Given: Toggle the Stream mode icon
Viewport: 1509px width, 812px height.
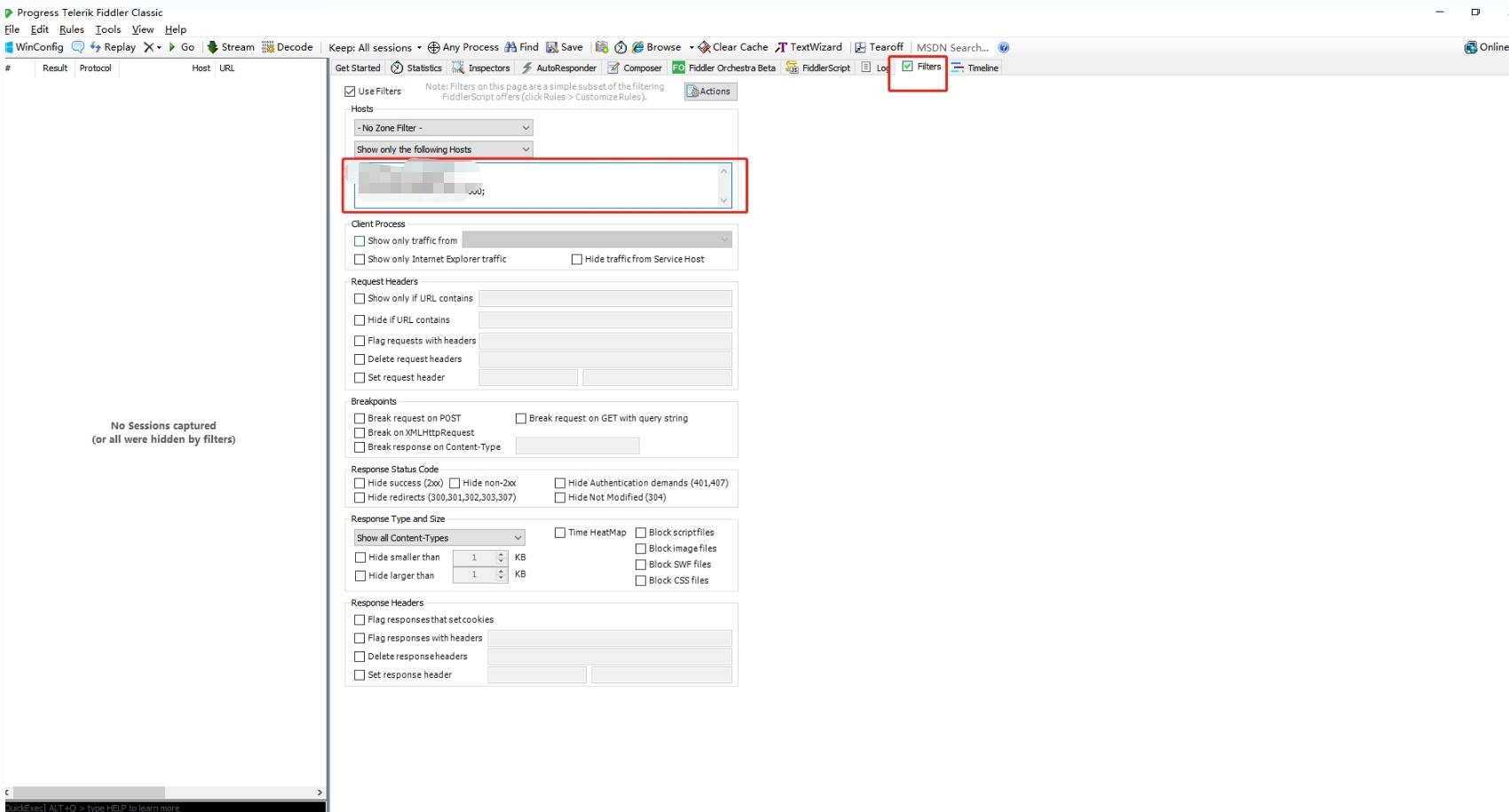Looking at the screenshot, I should pyautogui.click(x=213, y=47).
